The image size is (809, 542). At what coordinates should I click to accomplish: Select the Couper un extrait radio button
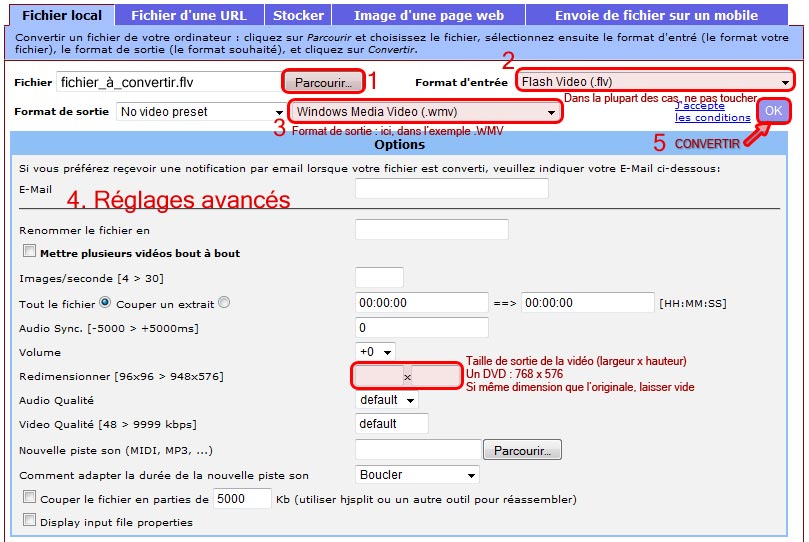coord(224,302)
